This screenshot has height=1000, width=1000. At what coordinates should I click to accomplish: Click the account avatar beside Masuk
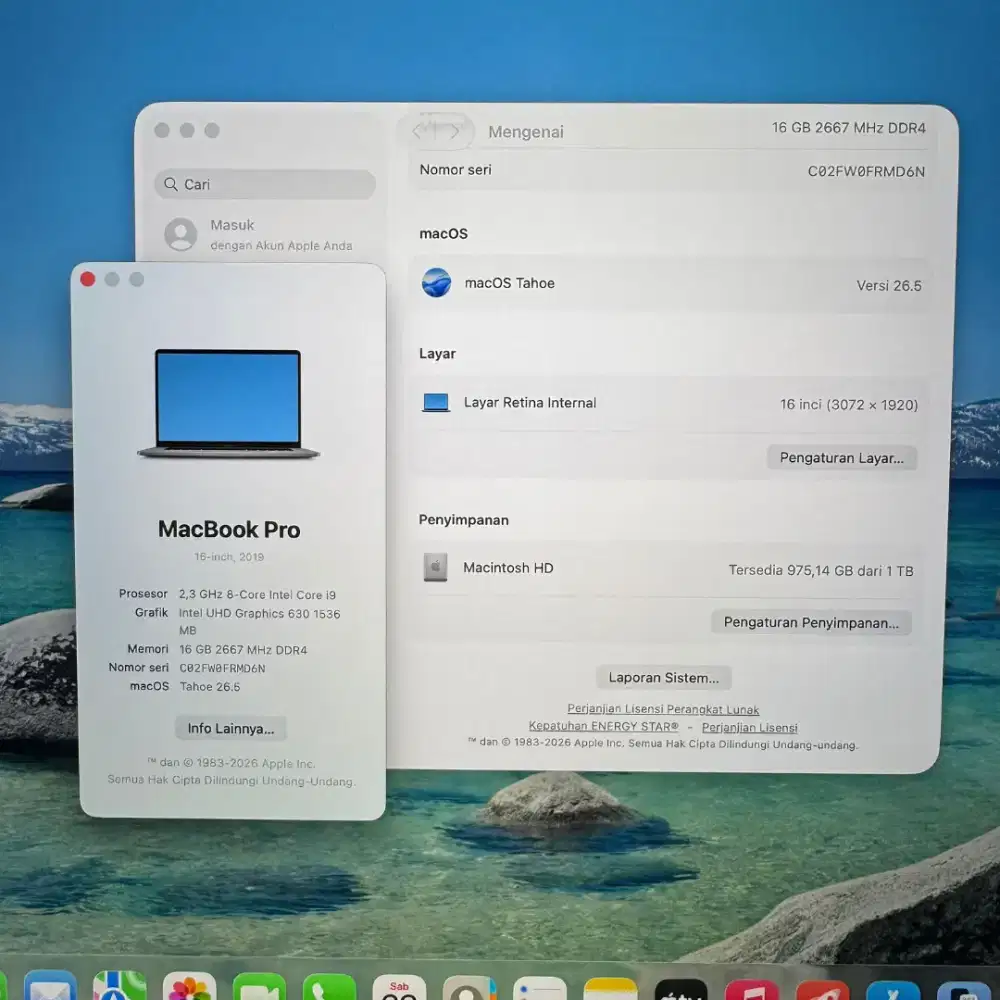[181, 234]
